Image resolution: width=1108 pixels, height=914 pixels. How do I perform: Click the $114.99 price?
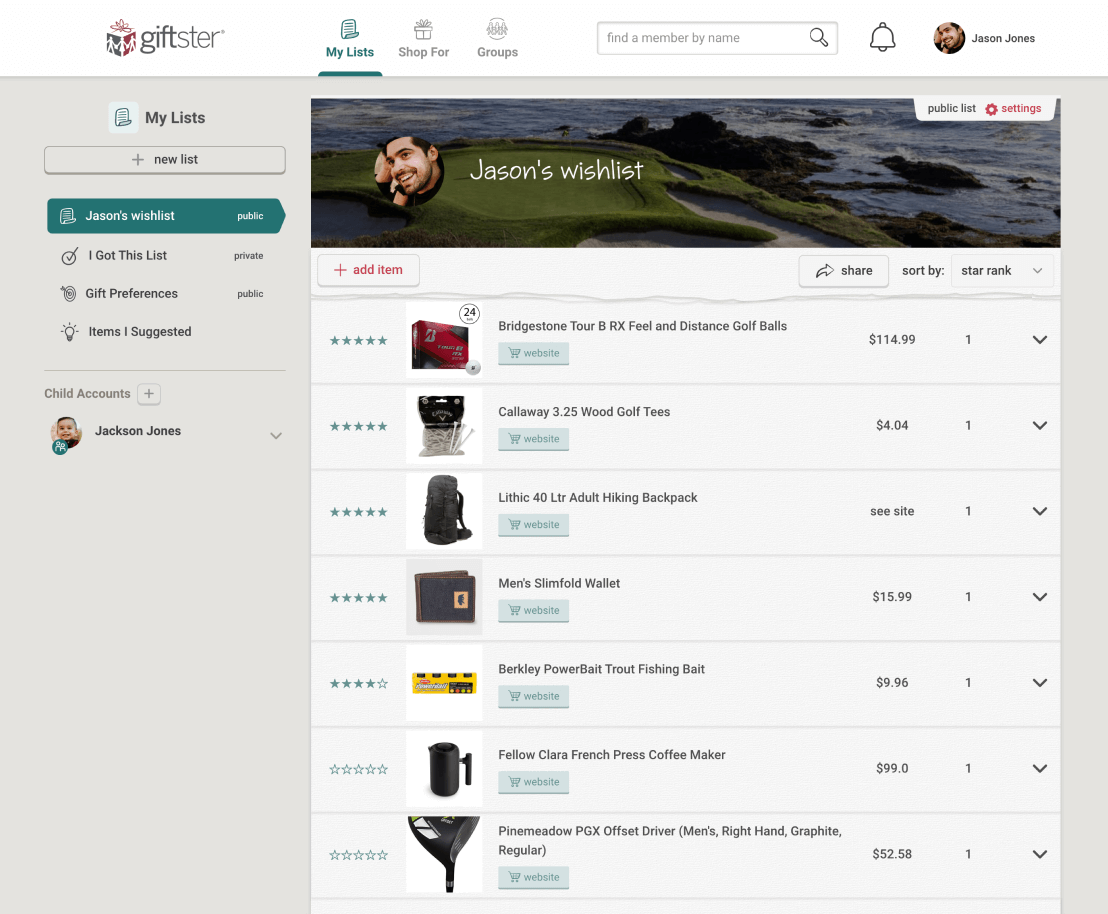point(892,340)
